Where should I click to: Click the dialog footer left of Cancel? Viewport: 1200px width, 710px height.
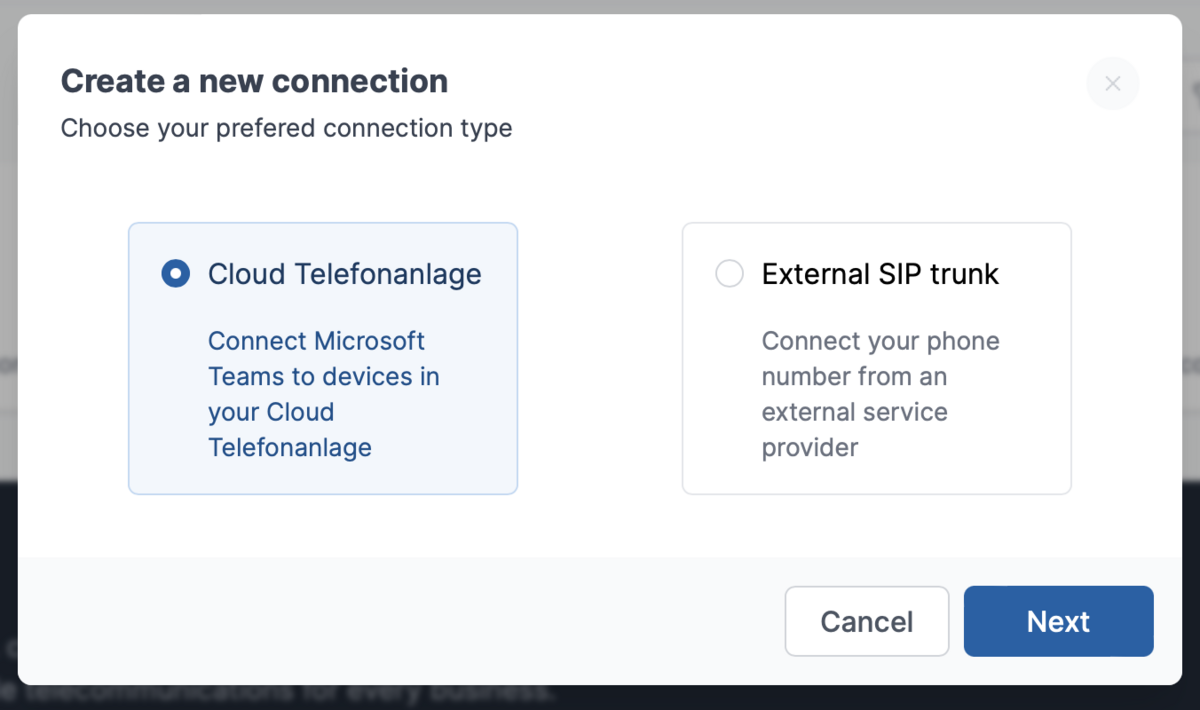[400, 621]
